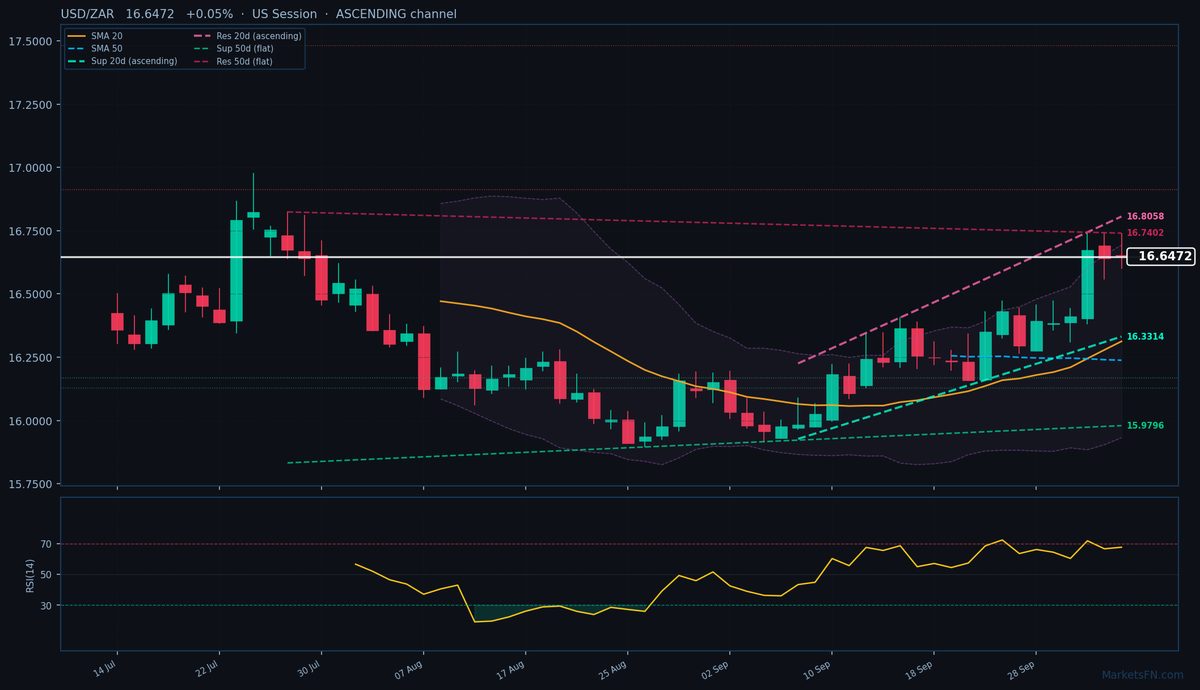Click the ASCENDING channel title text
1200x690 pixels.
click(x=396, y=14)
